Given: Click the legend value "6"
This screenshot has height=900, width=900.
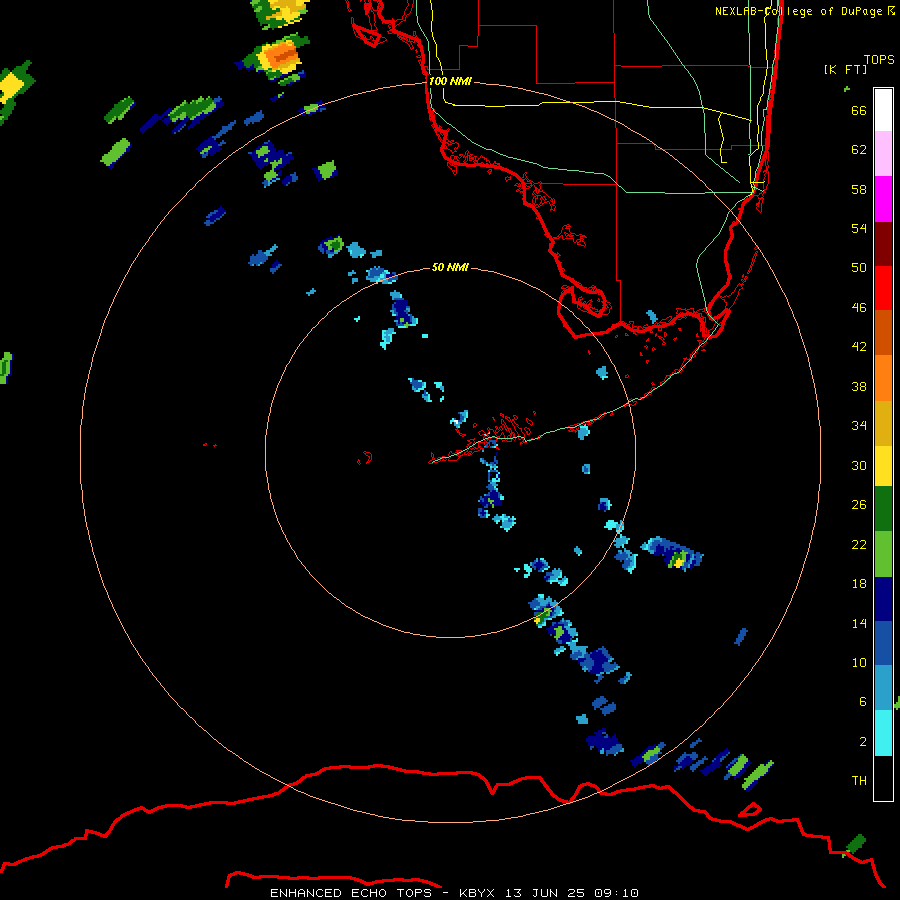Looking at the screenshot, I should pos(863,701).
